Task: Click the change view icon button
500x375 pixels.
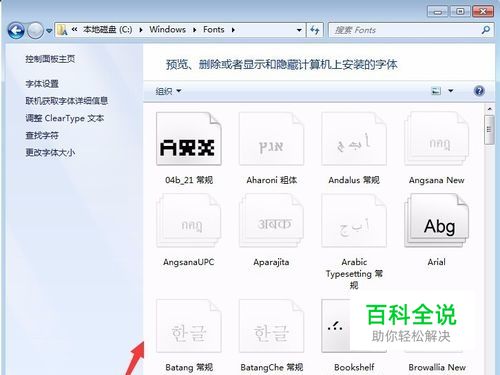Action: (x=436, y=91)
